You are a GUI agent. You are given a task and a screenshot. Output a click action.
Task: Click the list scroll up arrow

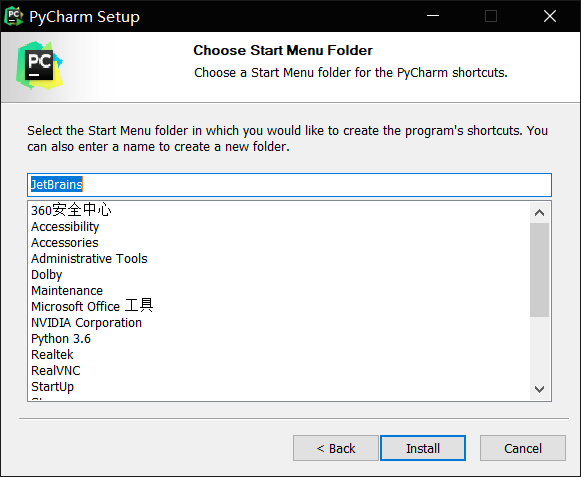tap(540, 213)
